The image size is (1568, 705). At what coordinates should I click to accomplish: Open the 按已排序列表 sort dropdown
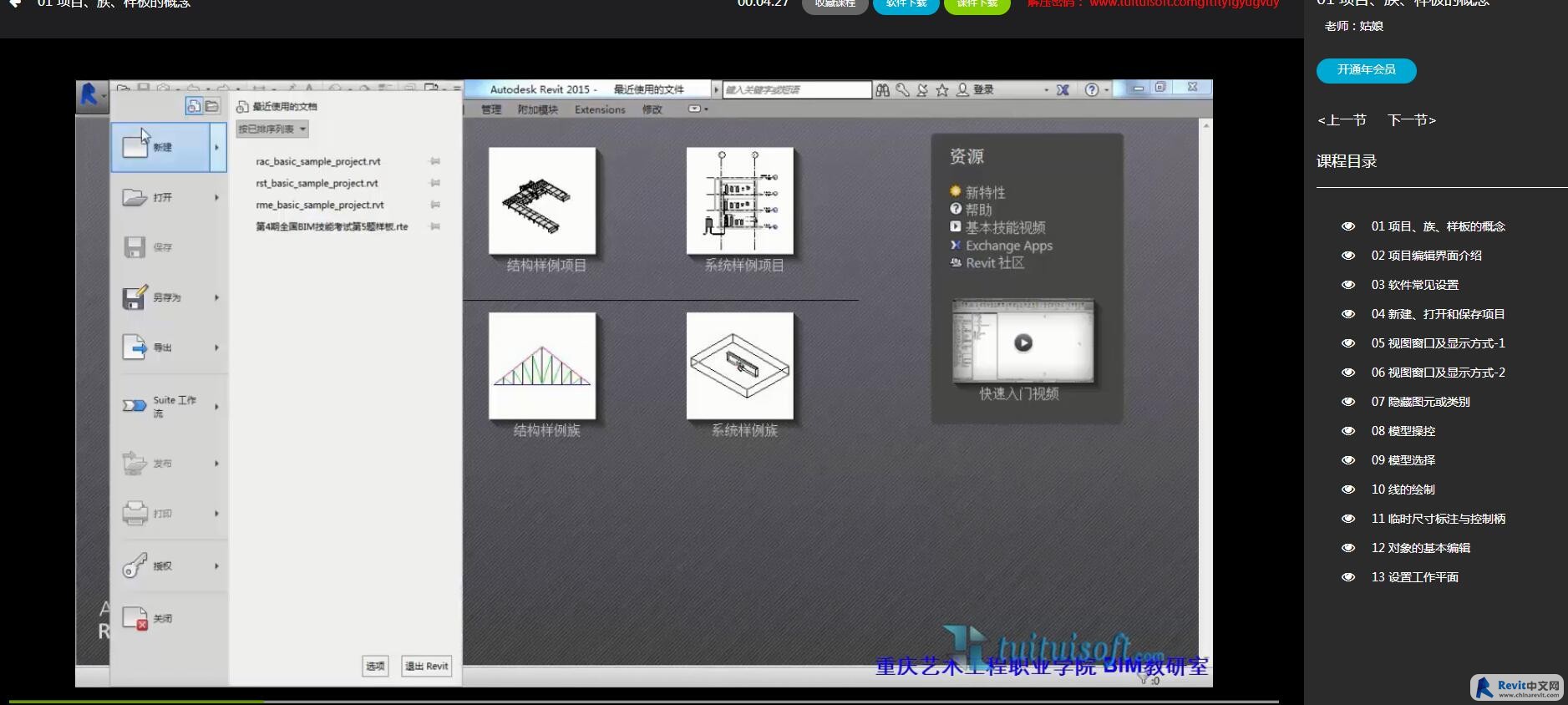coord(272,129)
